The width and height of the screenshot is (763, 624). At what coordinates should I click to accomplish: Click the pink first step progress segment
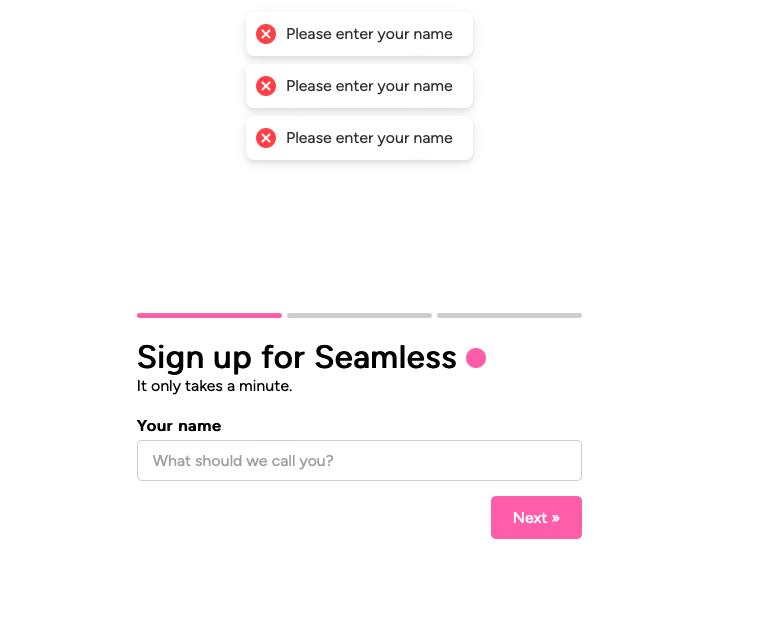pos(209,315)
